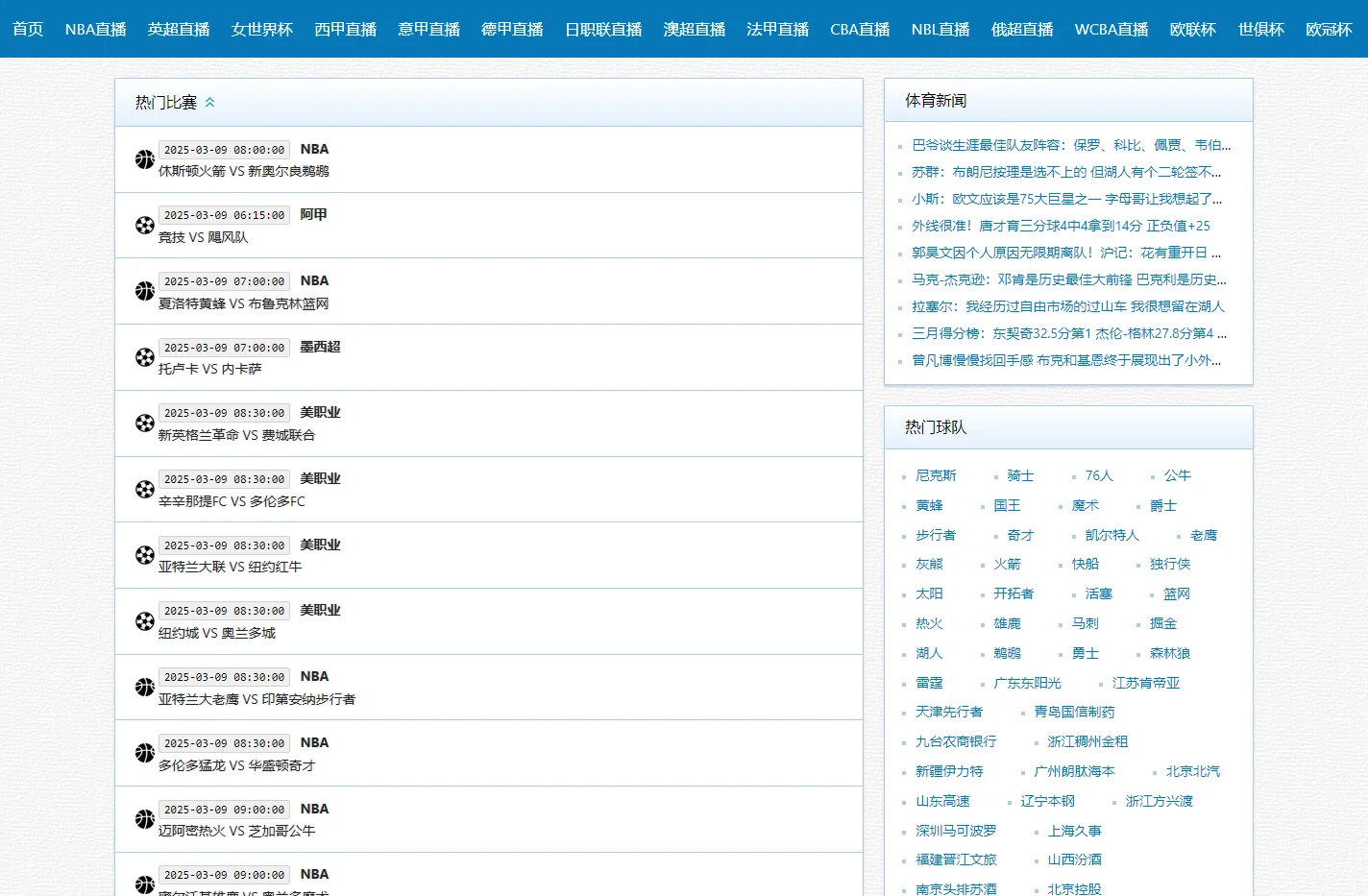Open the match 托卢卡 VS 内卡萨
The width and height of the screenshot is (1368, 896).
[210, 369]
